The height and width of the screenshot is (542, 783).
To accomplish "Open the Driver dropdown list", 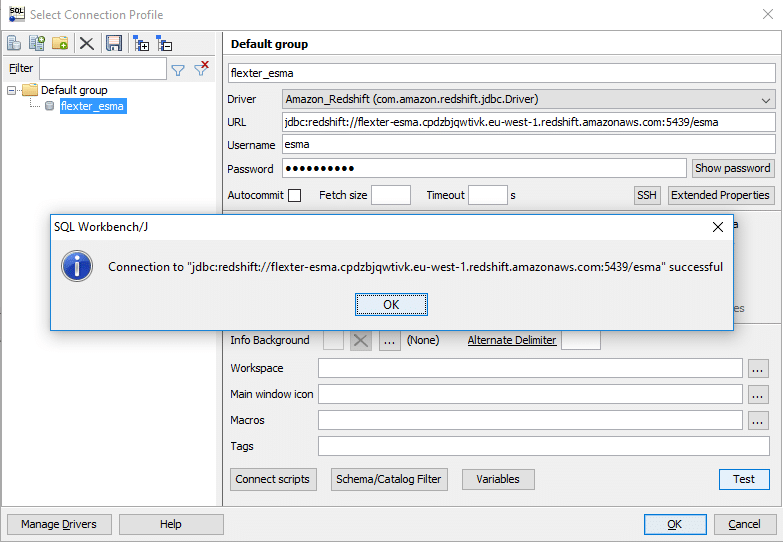I will 766,99.
